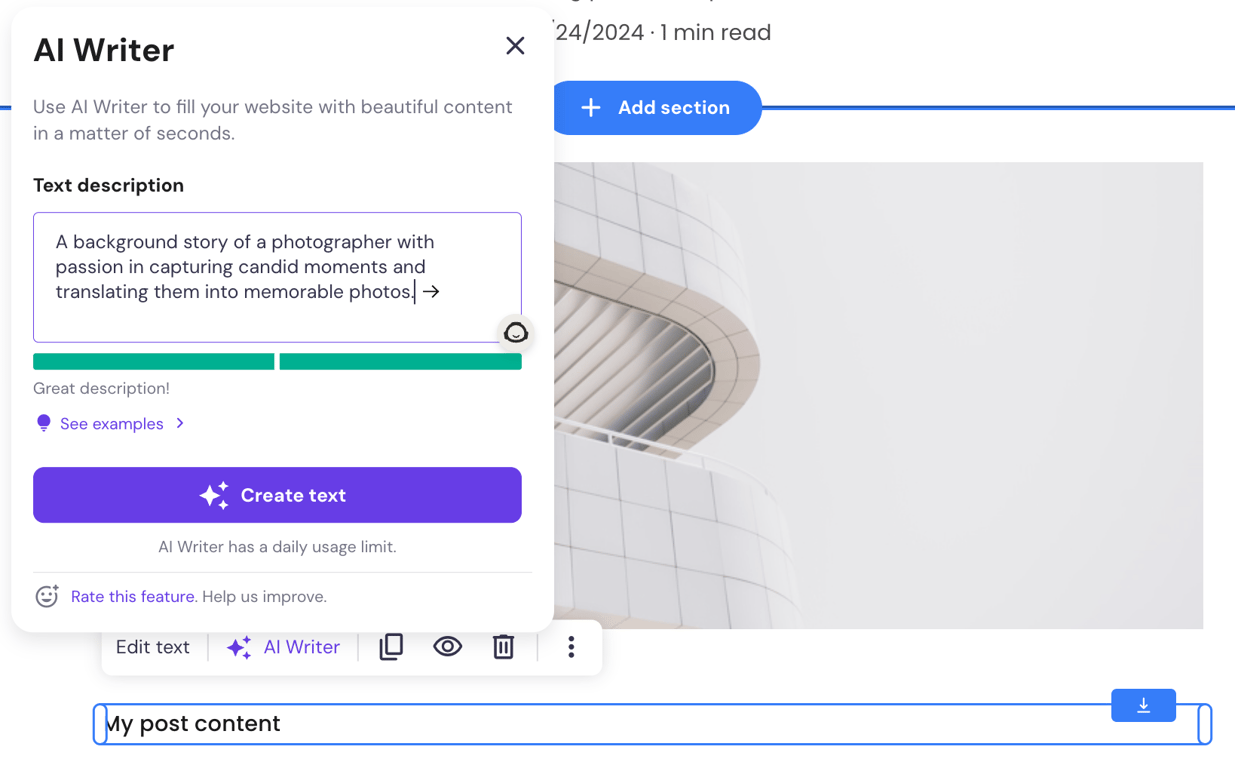
Task: Click the smiley icon near Rate this feature
Action: (46, 596)
